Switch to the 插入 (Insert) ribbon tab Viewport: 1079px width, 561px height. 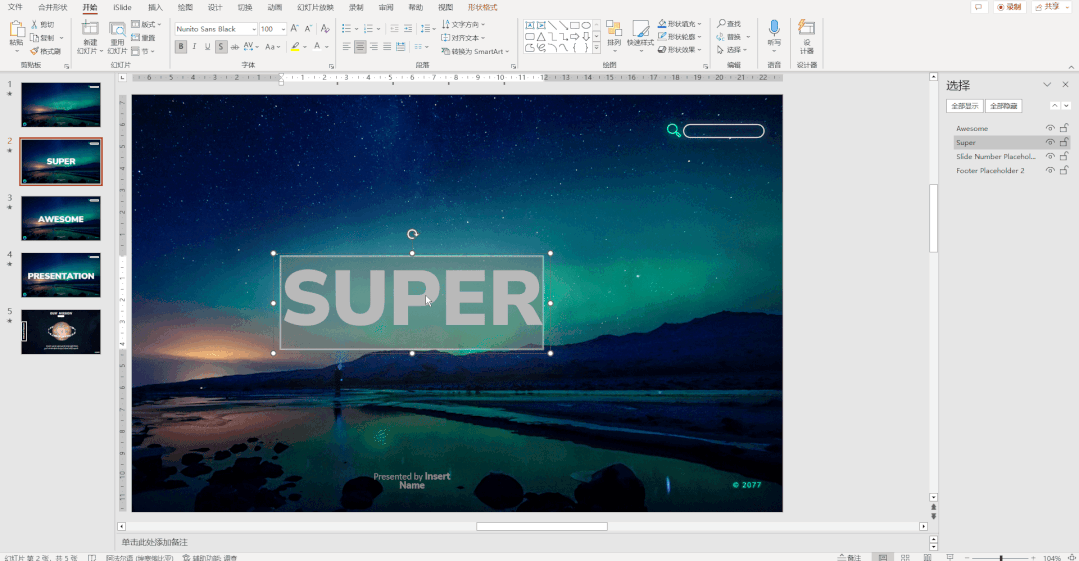pyautogui.click(x=155, y=7)
